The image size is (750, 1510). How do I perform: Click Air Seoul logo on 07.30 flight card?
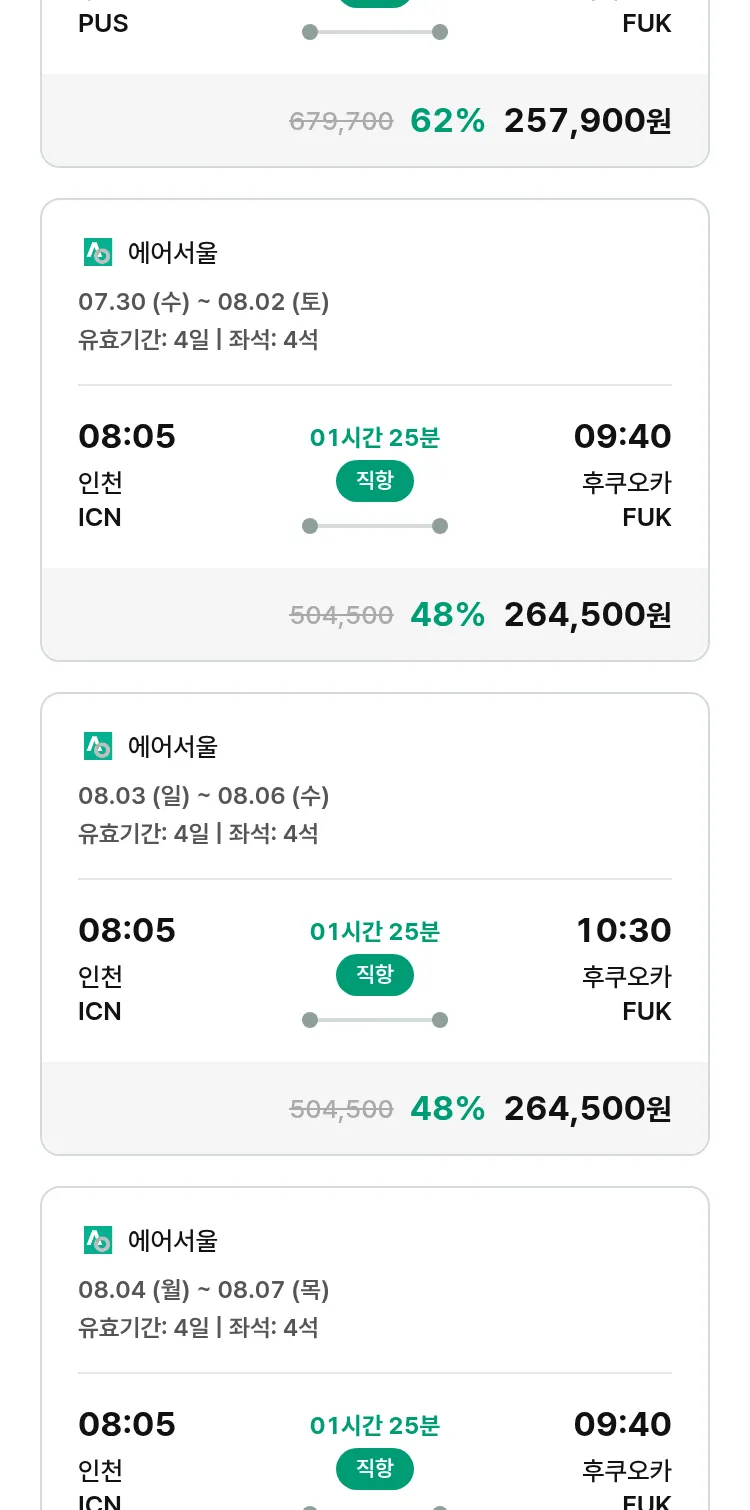coord(98,253)
